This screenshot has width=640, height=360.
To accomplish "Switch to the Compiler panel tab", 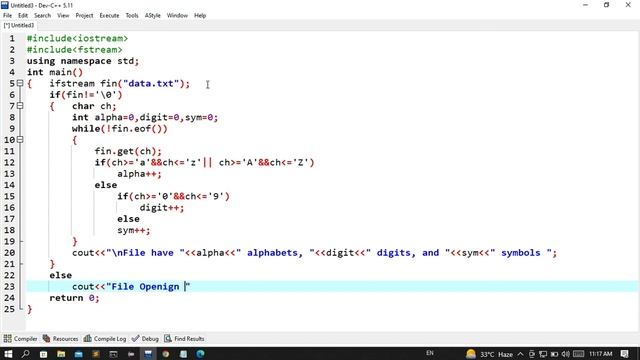I will [20, 339].
